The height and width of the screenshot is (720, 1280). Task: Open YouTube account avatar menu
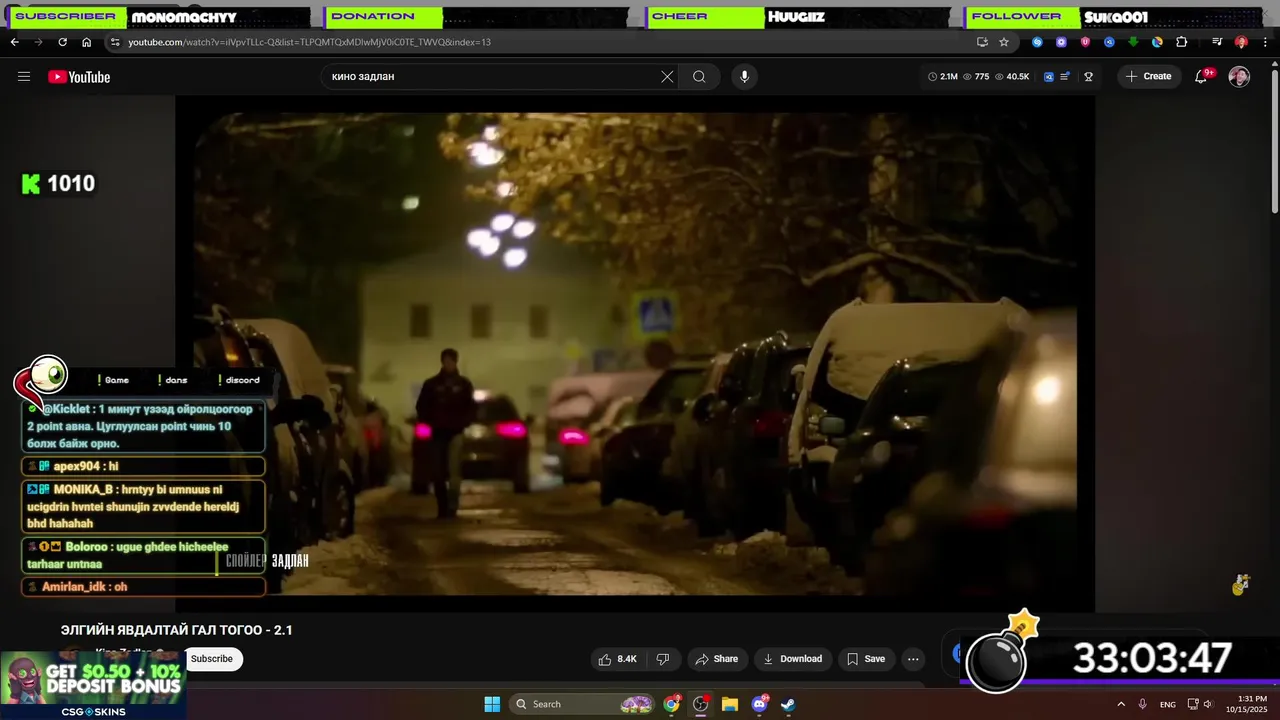(x=1239, y=76)
